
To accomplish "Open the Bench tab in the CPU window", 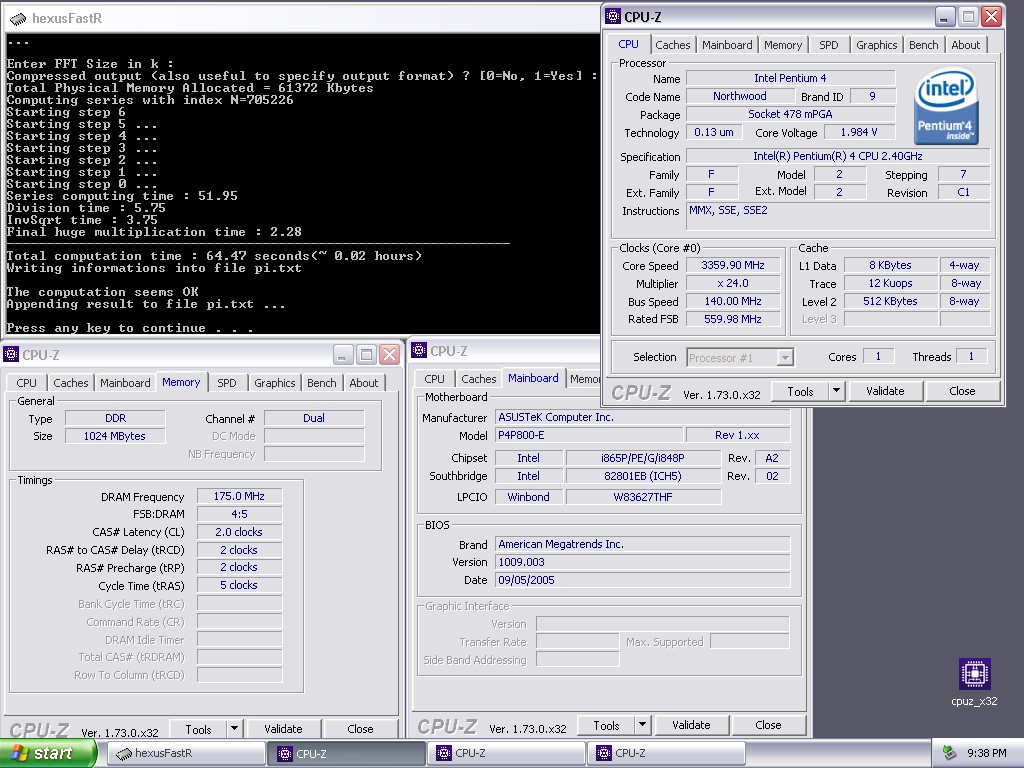I will [923, 45].
